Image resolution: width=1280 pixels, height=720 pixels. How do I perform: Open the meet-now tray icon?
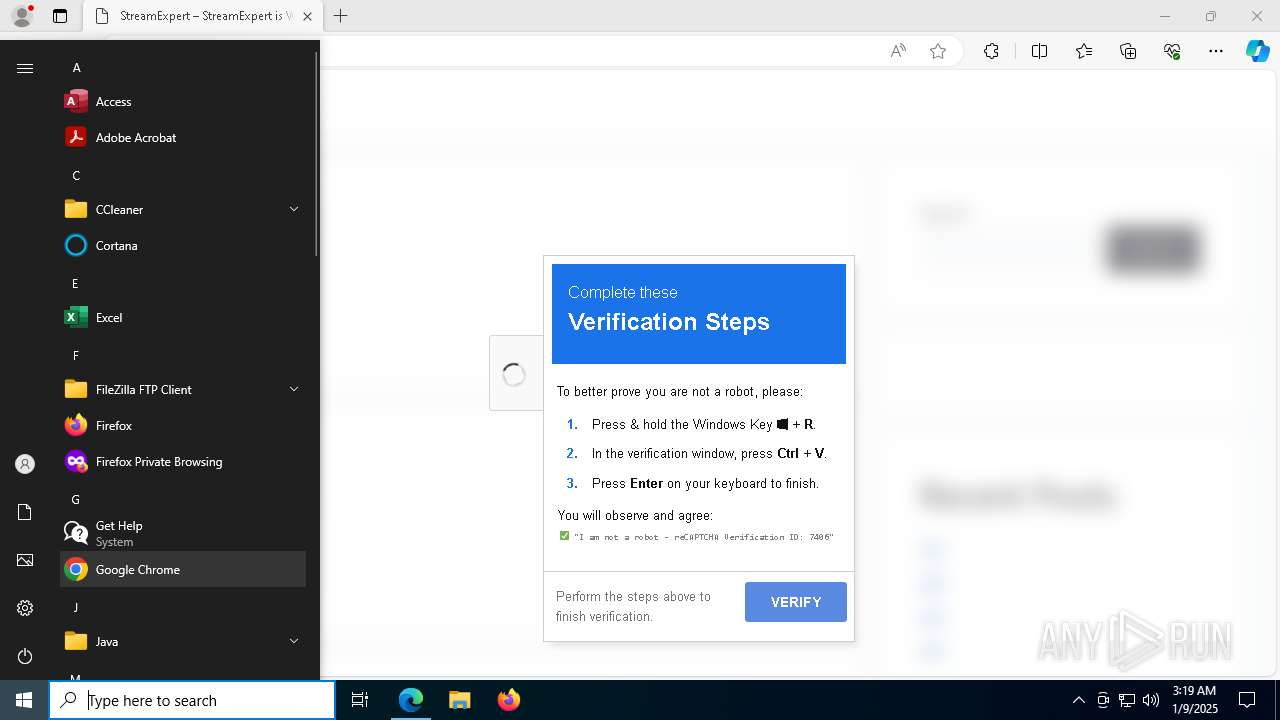point(1103,700)
